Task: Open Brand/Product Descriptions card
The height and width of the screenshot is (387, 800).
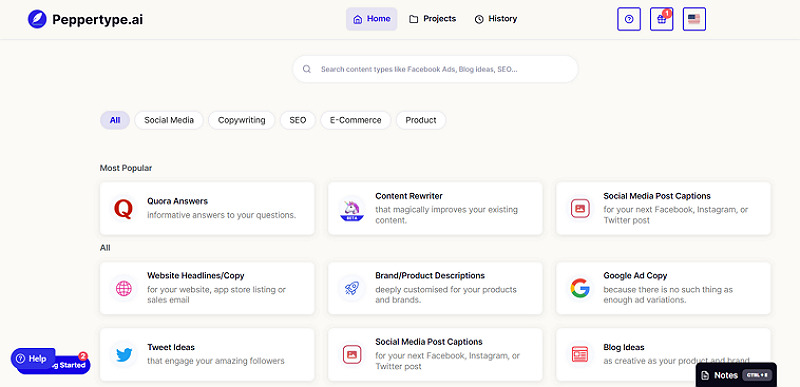Action: (435, 289)
